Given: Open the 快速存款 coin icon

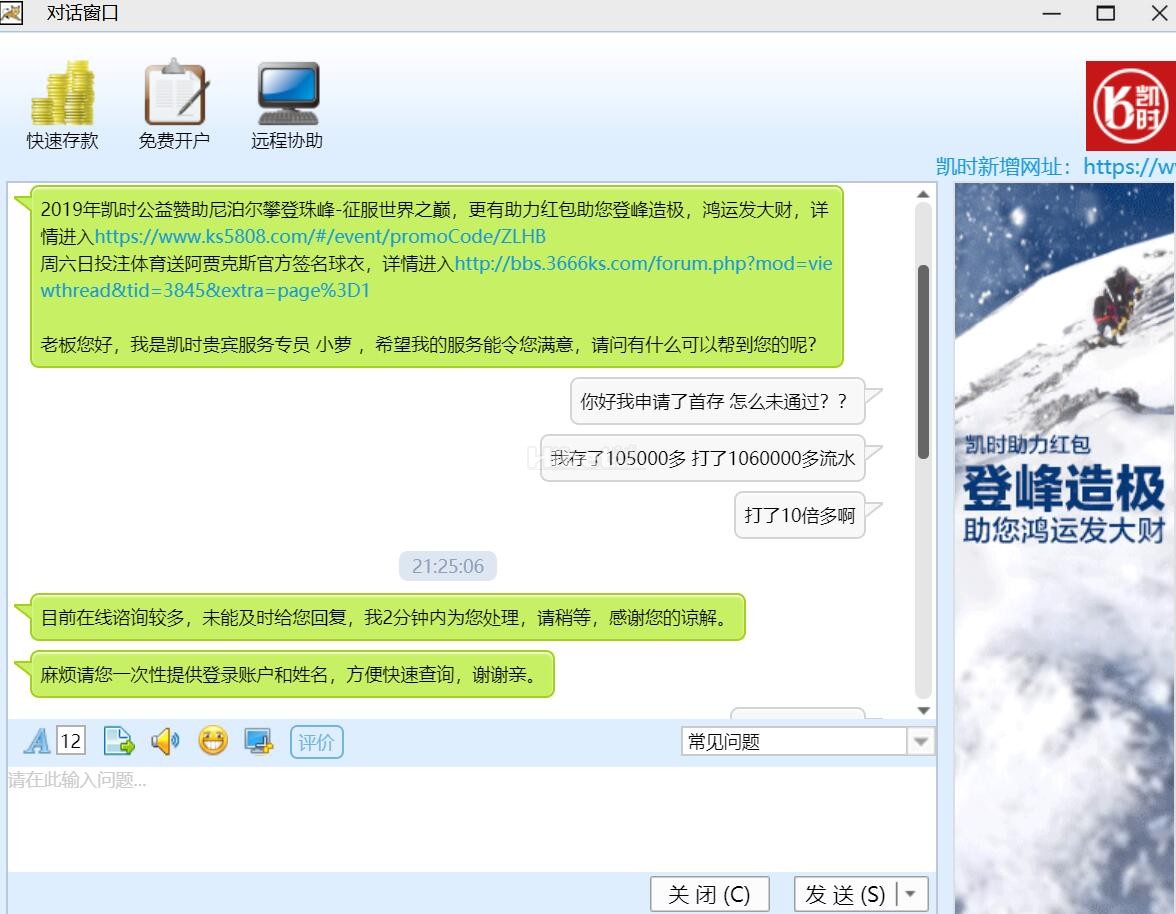Looking at the screenshot, I should click(x=62, y=93).
